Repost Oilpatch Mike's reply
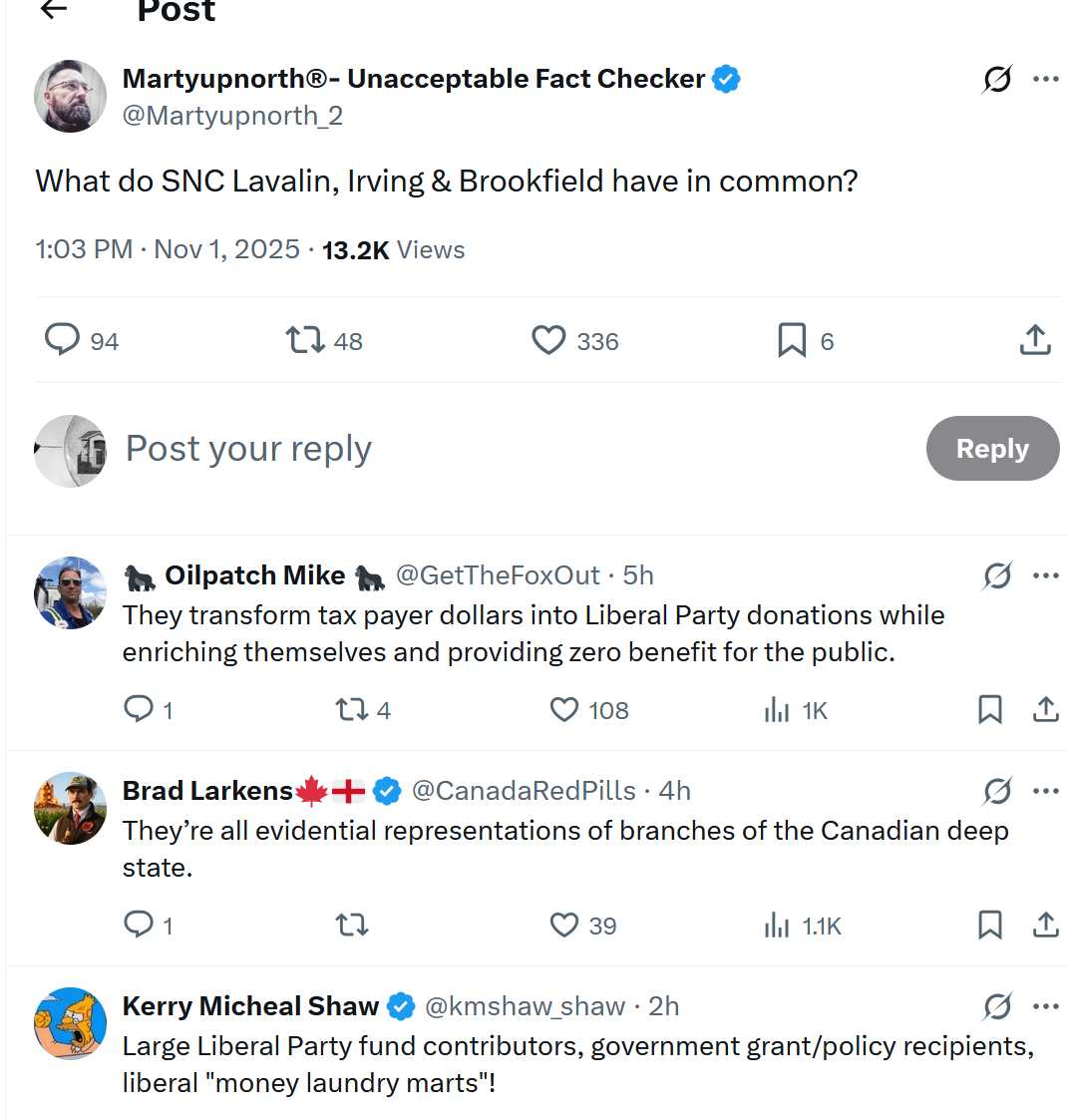This screenshot has width=1068, height=1120. pos(351,709)
